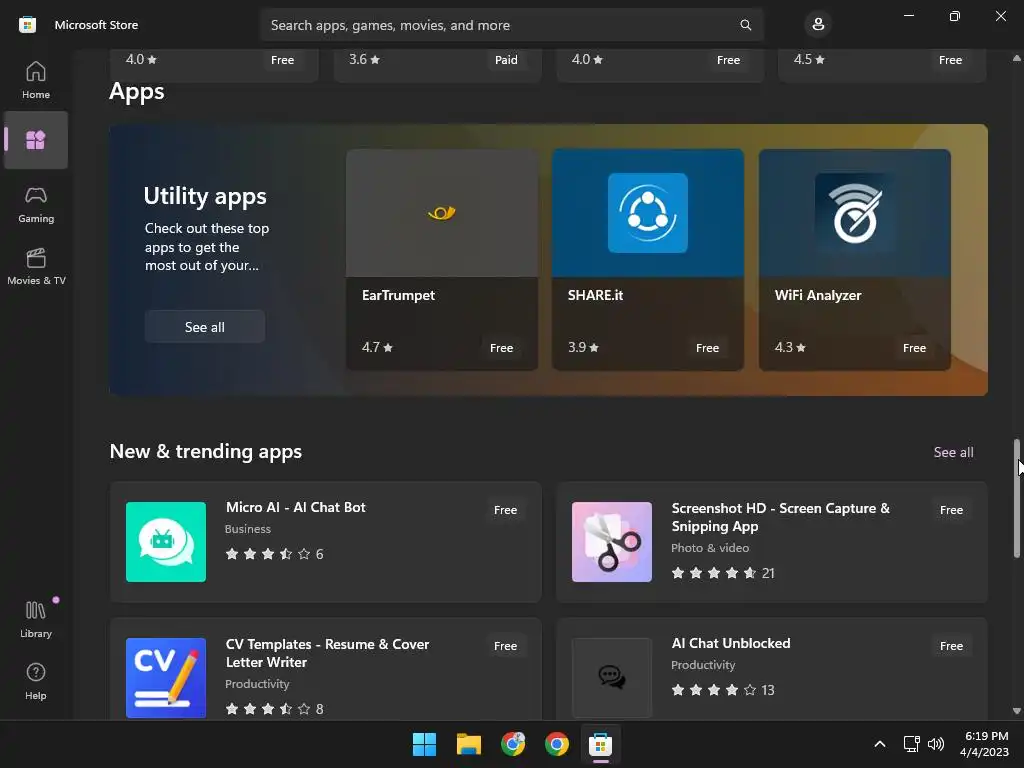
Task: Click Free price on SHARE.it card
Action: [707, 347]
